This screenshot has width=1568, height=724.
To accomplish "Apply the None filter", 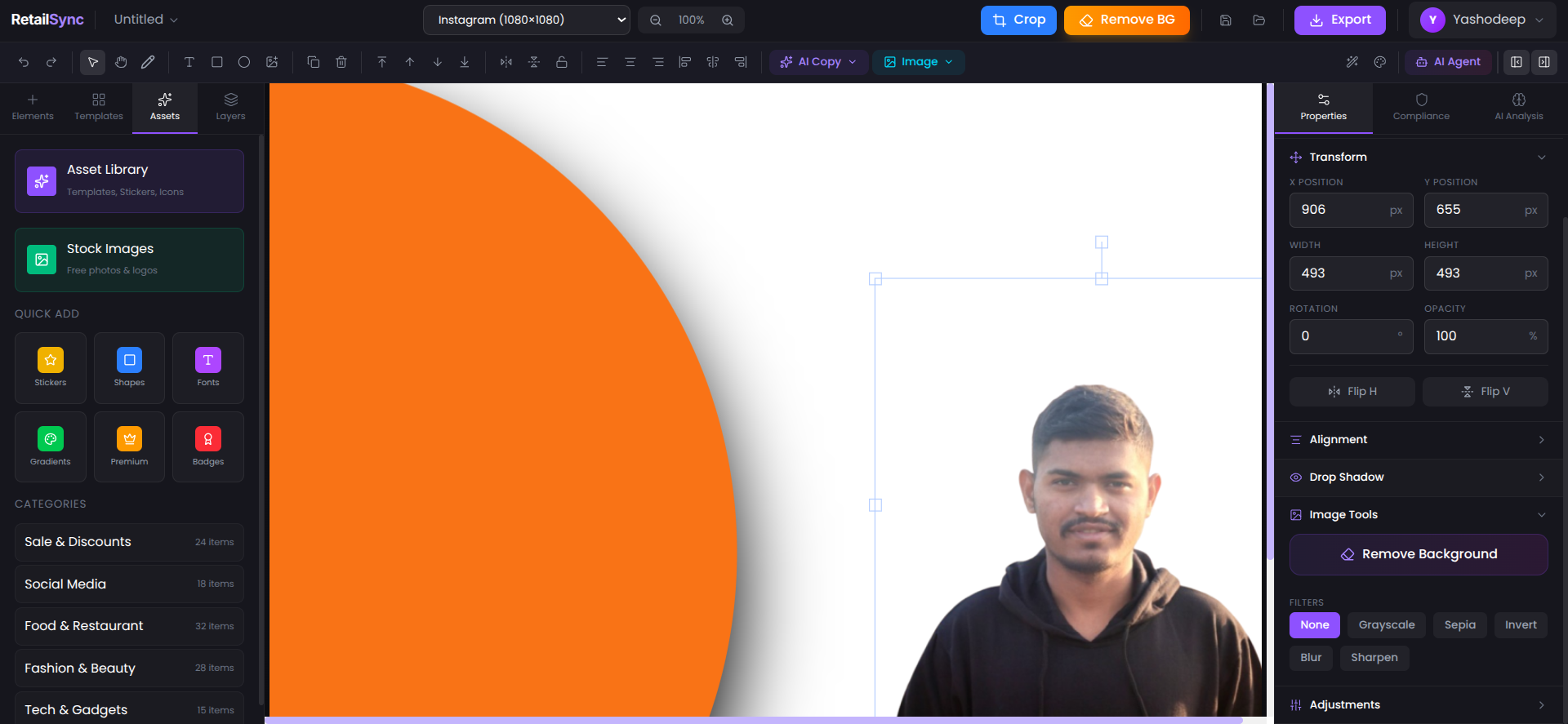I will point(1315,625).
